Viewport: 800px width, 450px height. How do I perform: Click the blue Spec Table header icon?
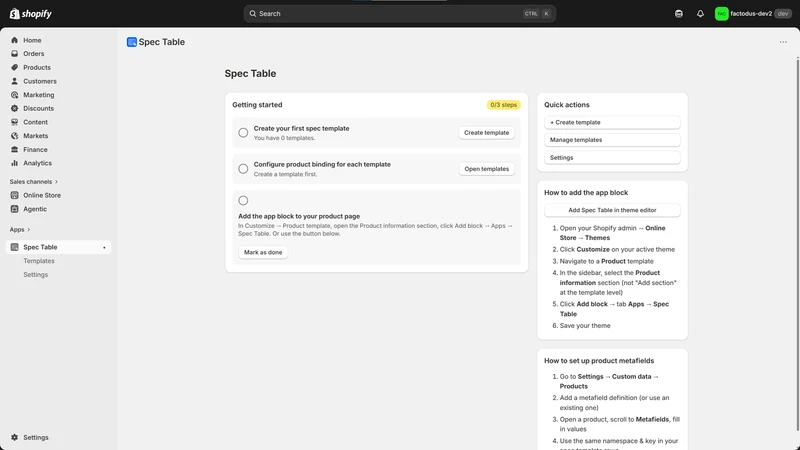point(132,42)
